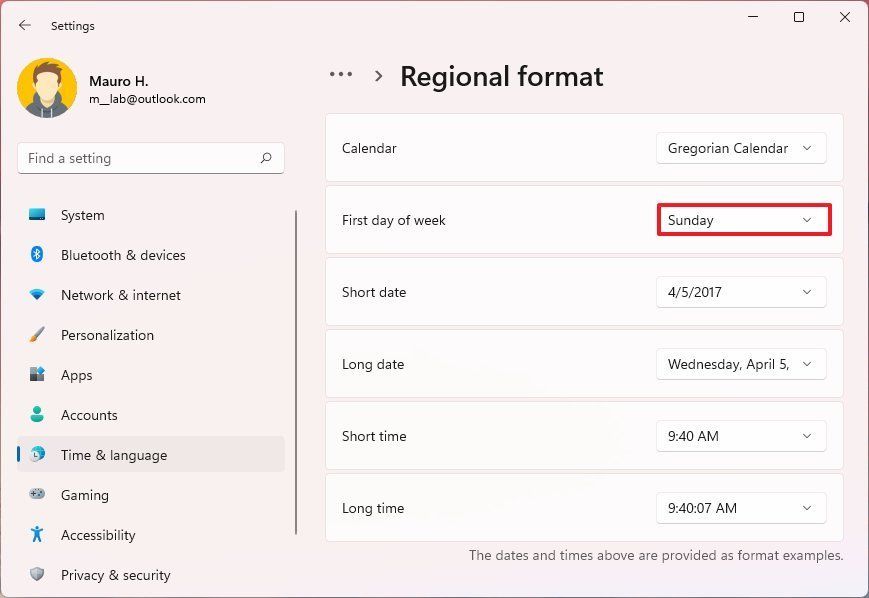Open the Accounts settings
The height and width of the screenshot is (598, 869).
pos(89,415)
